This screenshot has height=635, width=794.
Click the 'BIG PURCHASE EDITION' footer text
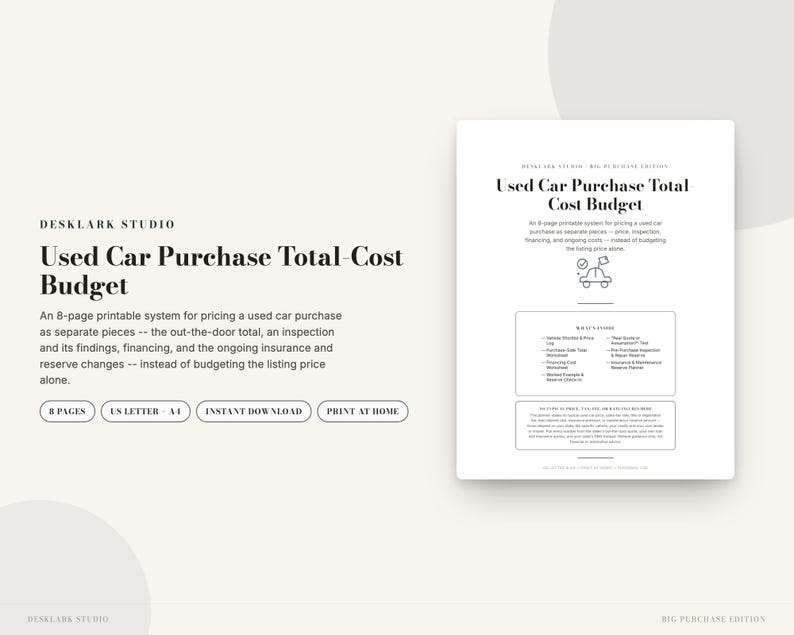point(713,619)
